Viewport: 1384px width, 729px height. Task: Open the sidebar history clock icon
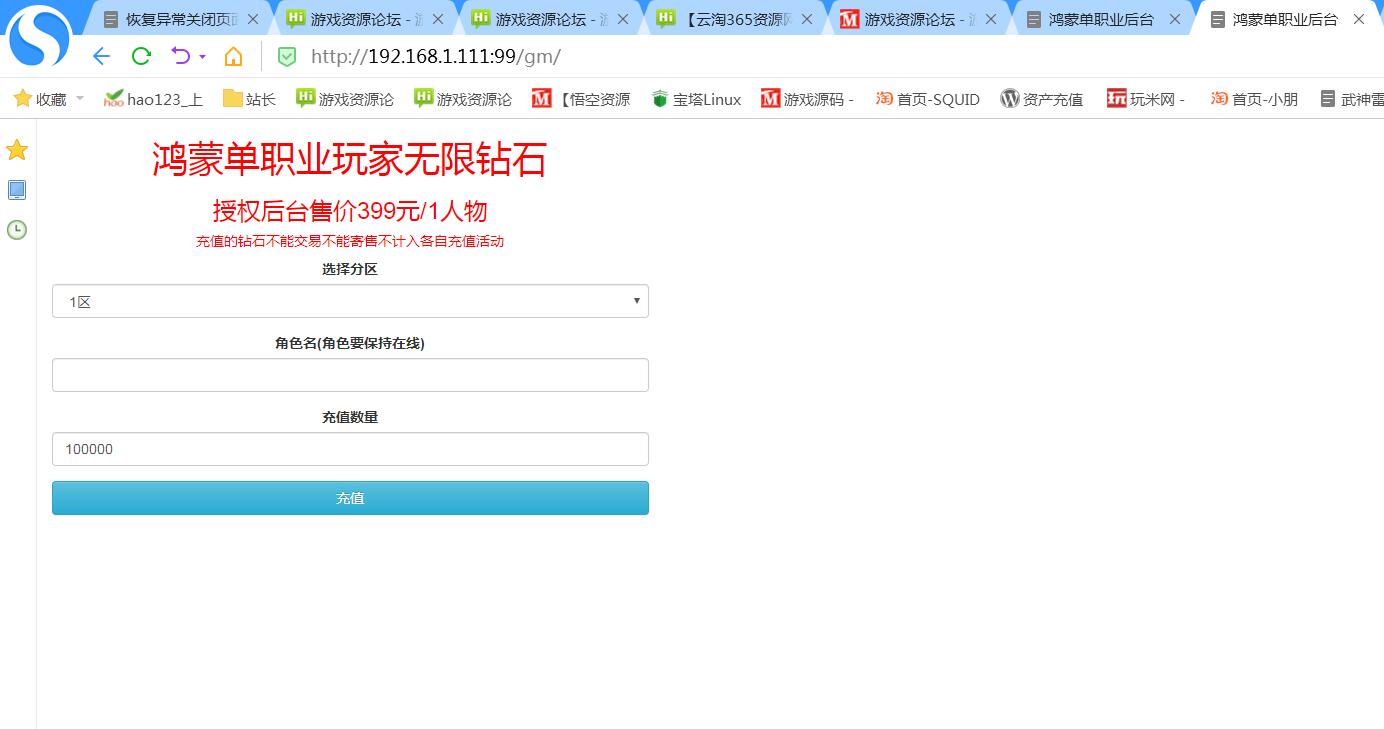pos(17,230)
